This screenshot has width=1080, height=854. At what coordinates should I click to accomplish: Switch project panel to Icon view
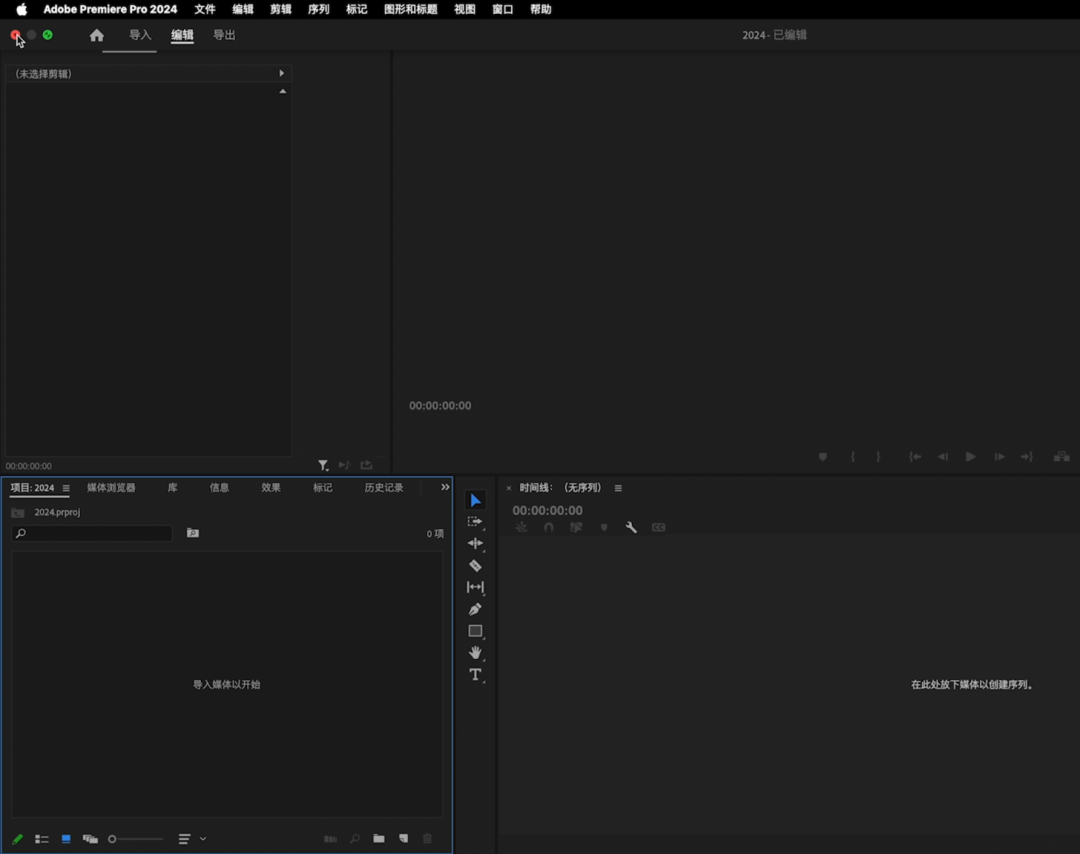point(66,839)
